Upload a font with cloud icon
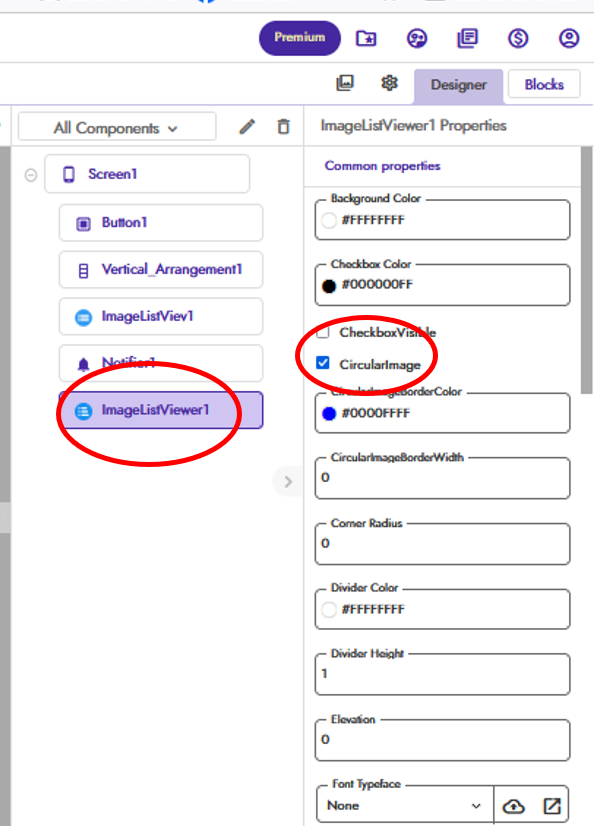Screen dimensions: 594x826 pyautogui.click(x=513, y=806)
